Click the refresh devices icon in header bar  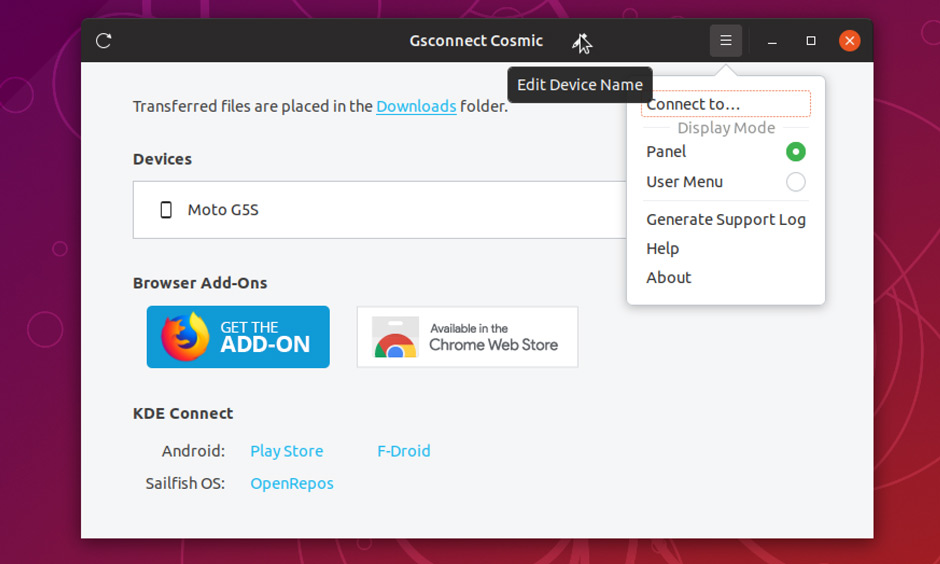pyautogui.click(x=104, y=41)
